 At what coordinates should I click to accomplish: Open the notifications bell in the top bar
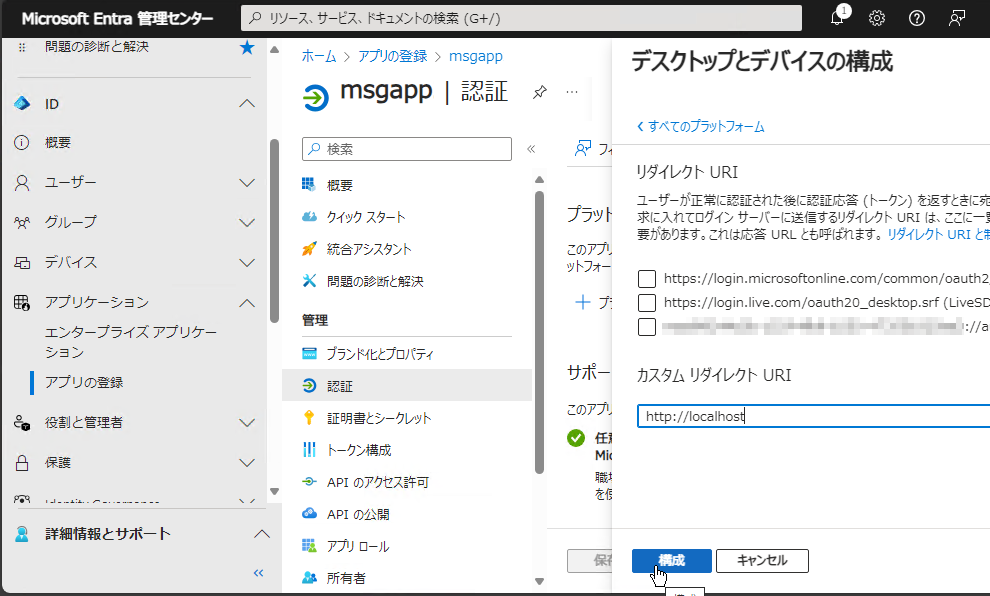pos(837,17)
